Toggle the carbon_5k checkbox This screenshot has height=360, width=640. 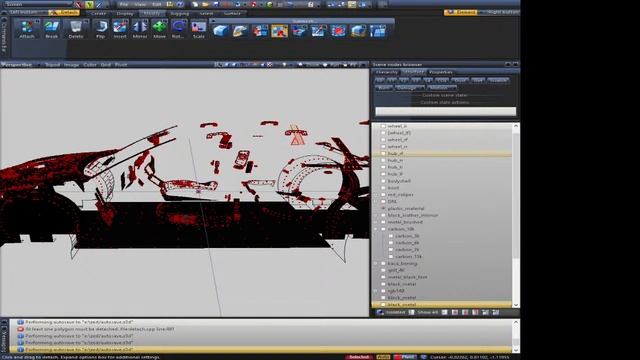(x=391, y=236)
